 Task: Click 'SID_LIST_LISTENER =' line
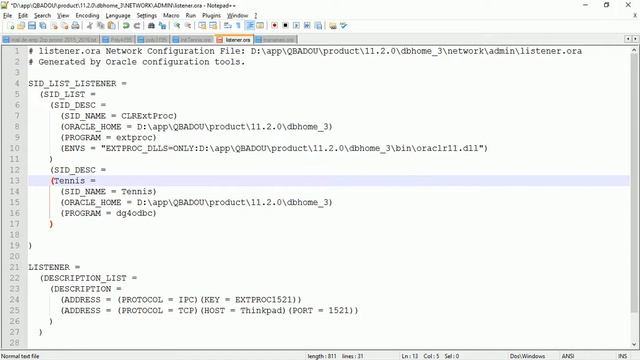click(77, 84)
